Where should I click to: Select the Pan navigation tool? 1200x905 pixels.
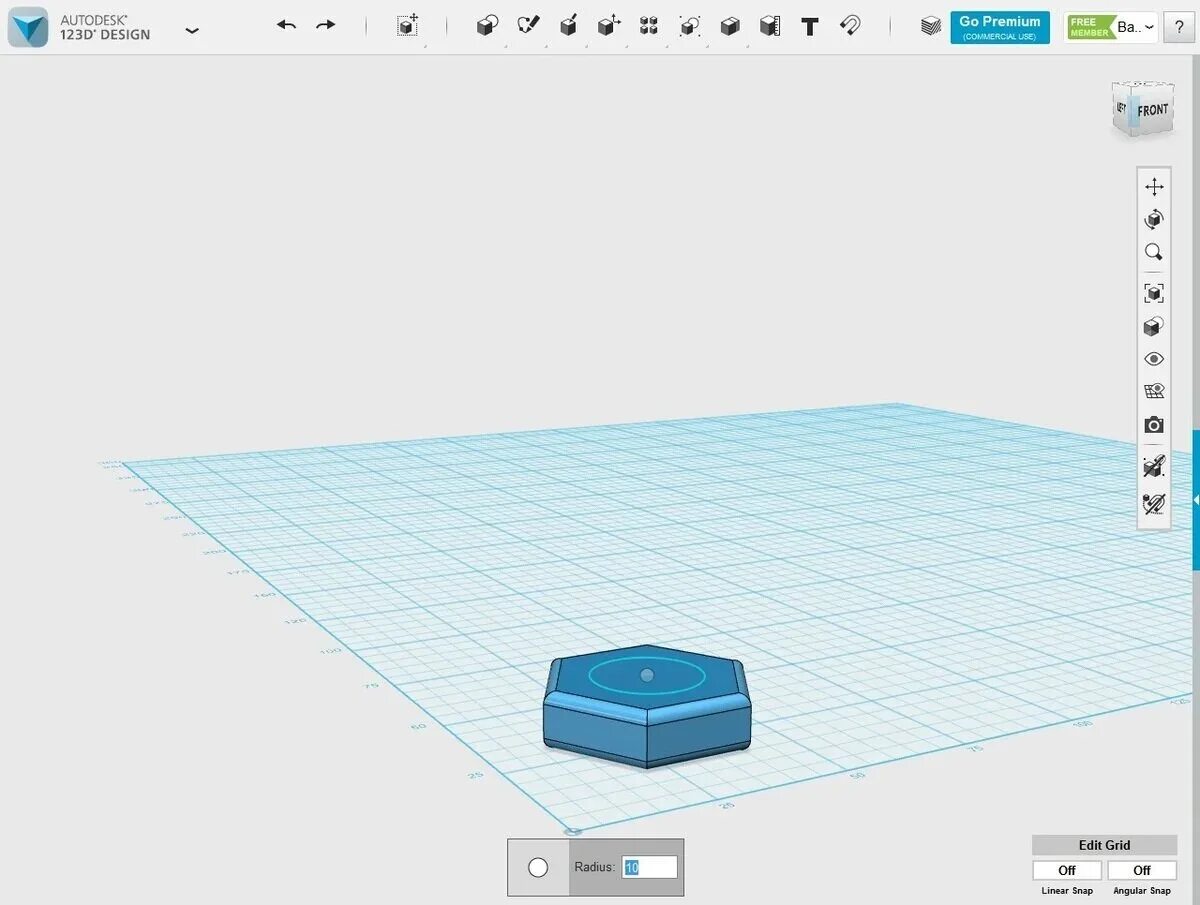pyautogui.click(x=1154, y=187)
